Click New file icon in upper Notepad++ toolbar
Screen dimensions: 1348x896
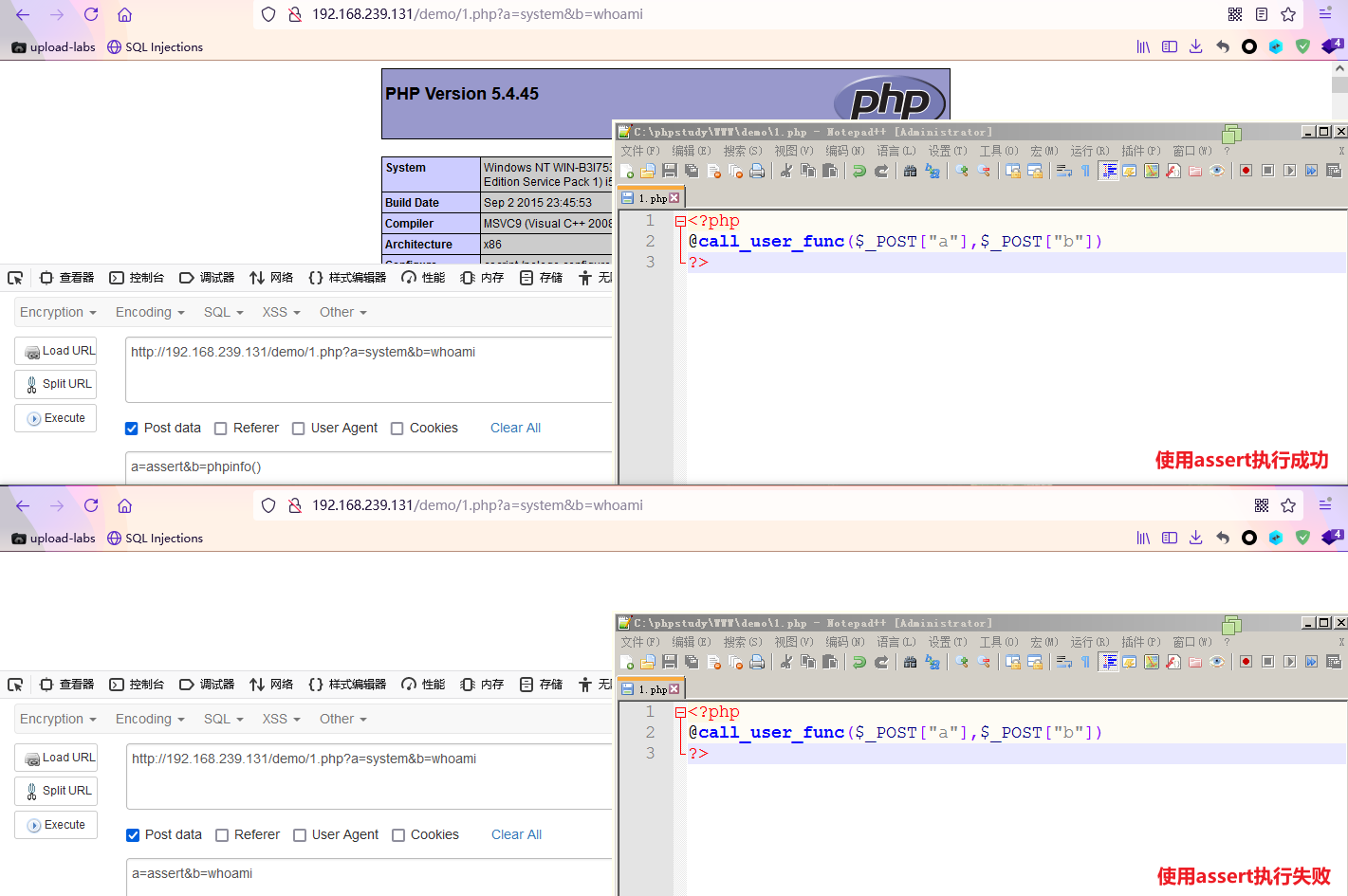pyautogui.click(x=627, y=171)
